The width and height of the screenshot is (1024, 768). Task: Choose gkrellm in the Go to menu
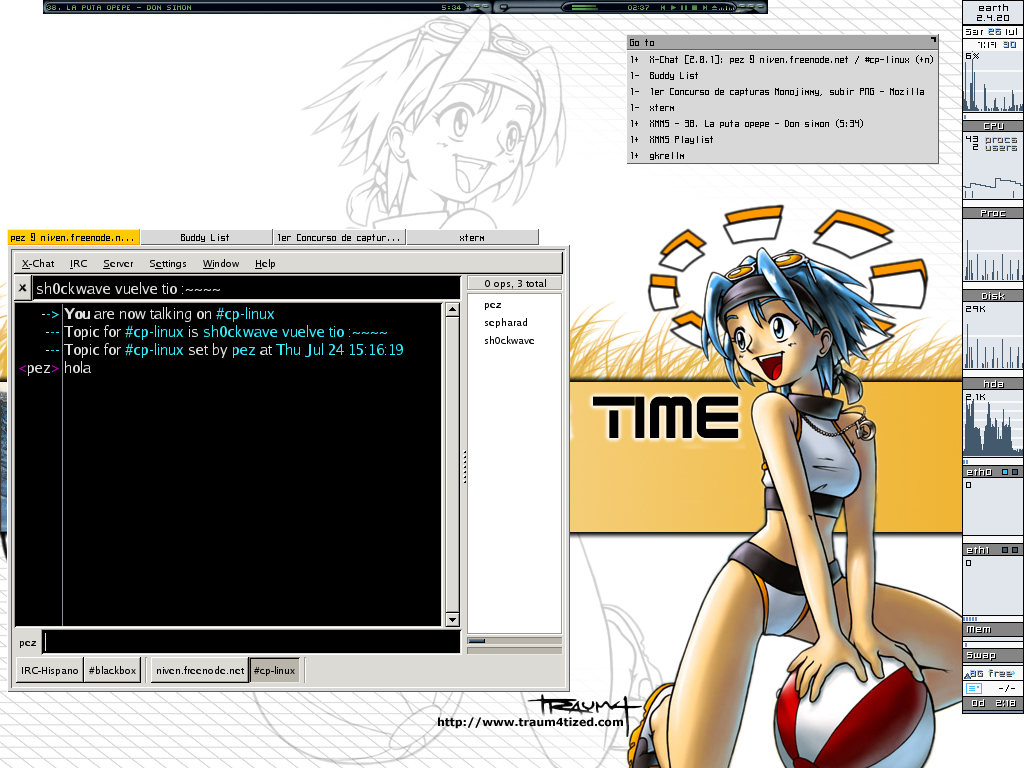tap(782, 155)
